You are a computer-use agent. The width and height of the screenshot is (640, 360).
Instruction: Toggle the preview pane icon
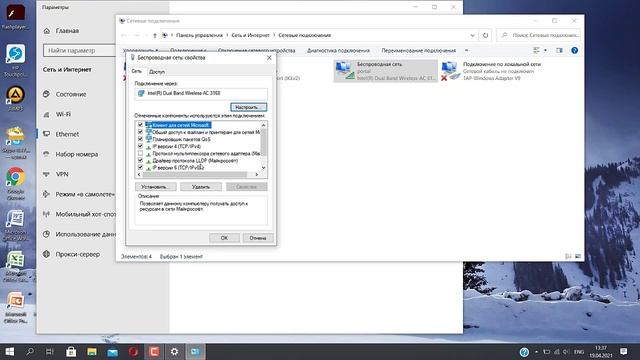(559, 51)
